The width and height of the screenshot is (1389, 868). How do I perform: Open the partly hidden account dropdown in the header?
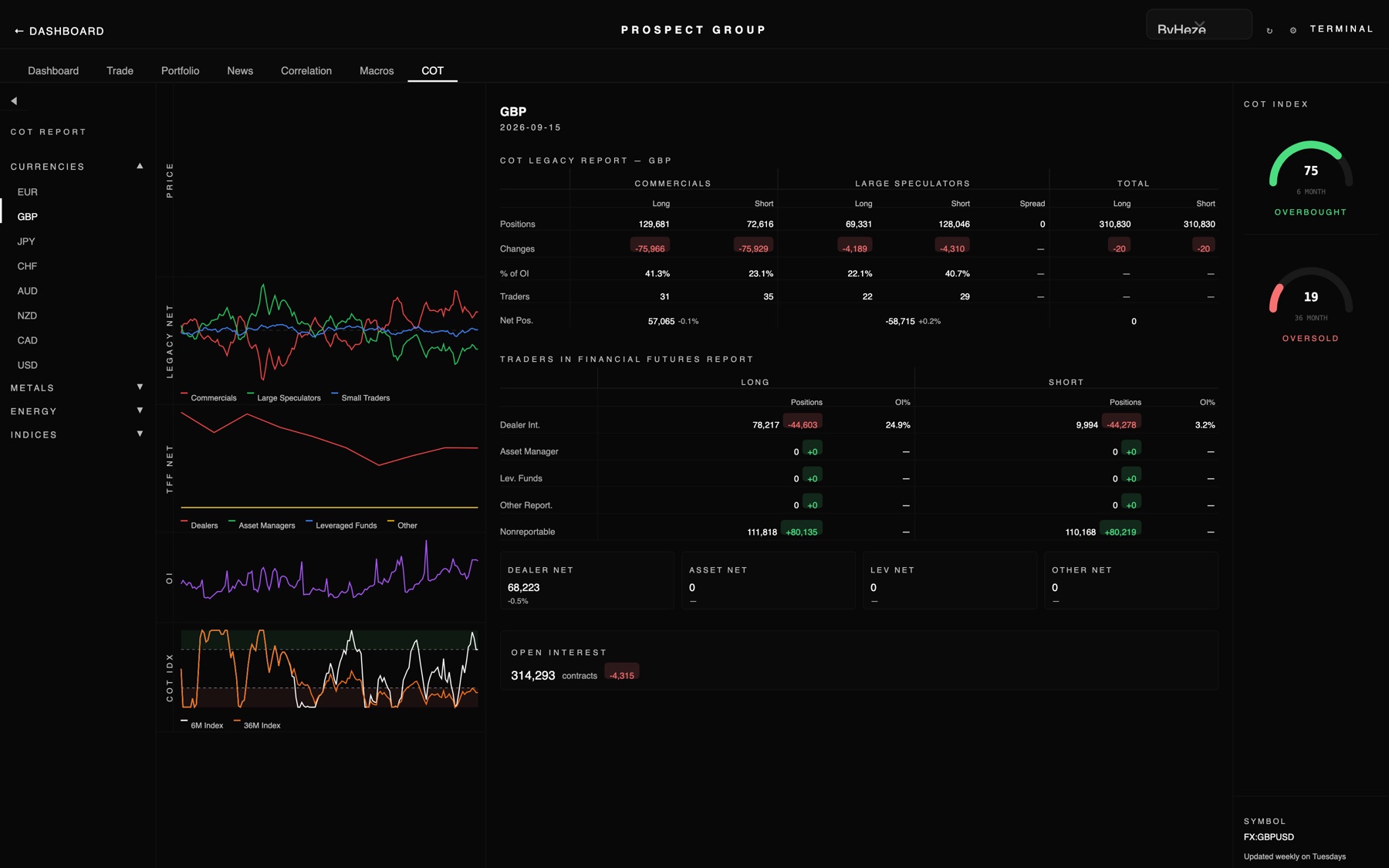coord(1198,25)
